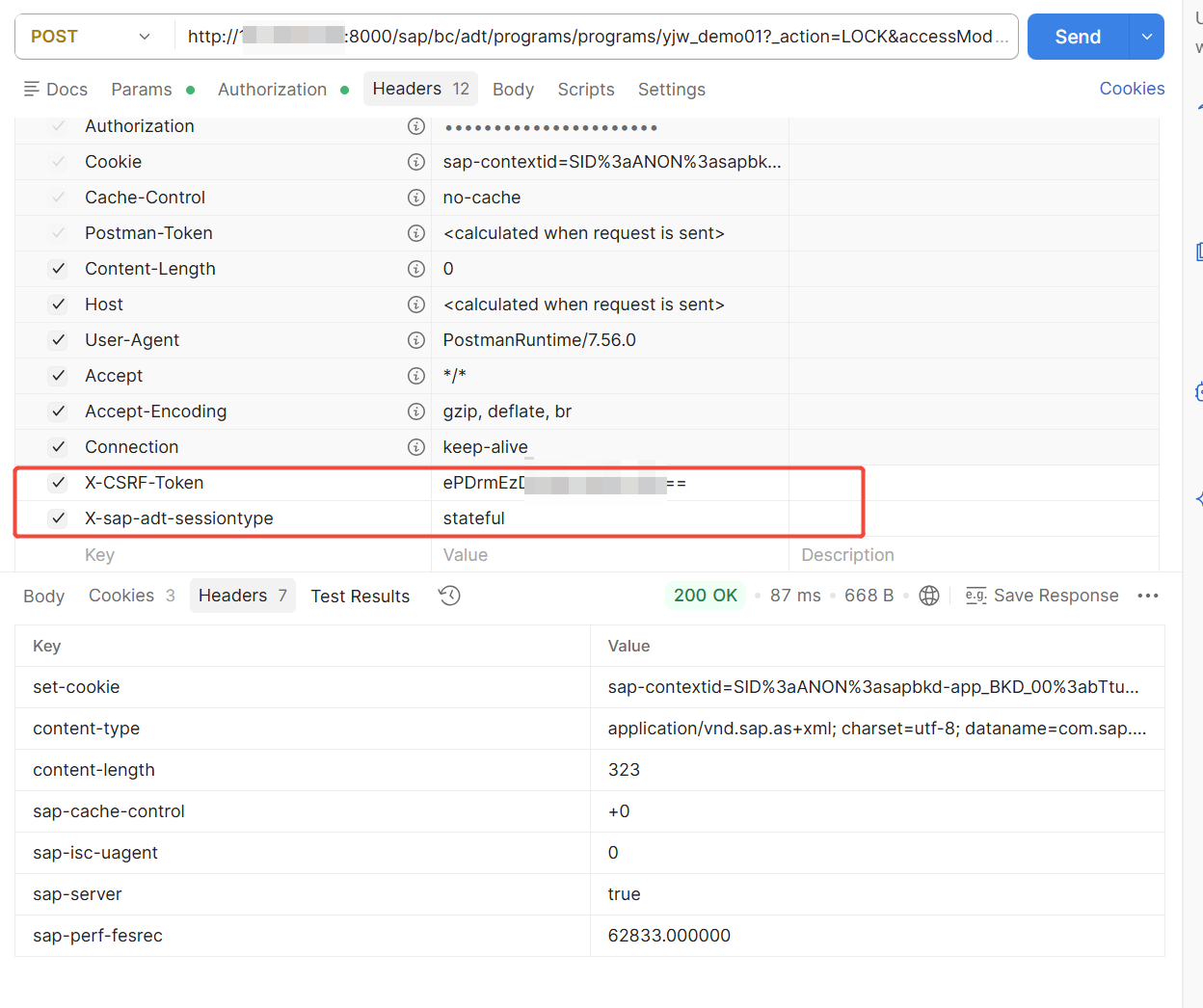Open response history clock icon
1203x1008 pixels.
(449, 596)
